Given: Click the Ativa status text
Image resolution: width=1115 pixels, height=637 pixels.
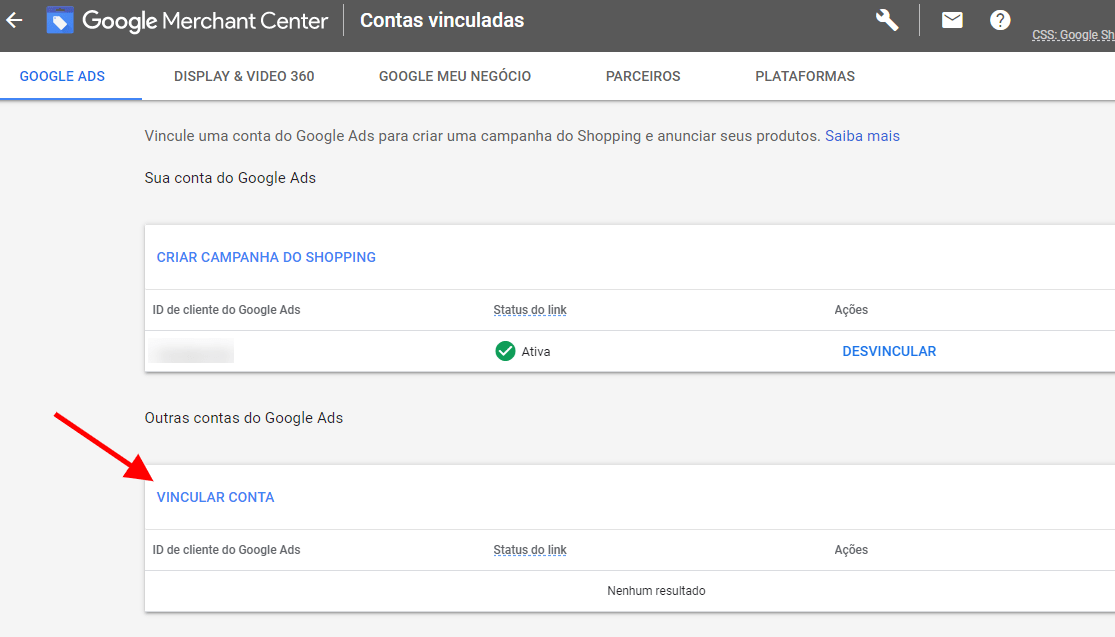Looking at the screenshot, I should [535, 351].
